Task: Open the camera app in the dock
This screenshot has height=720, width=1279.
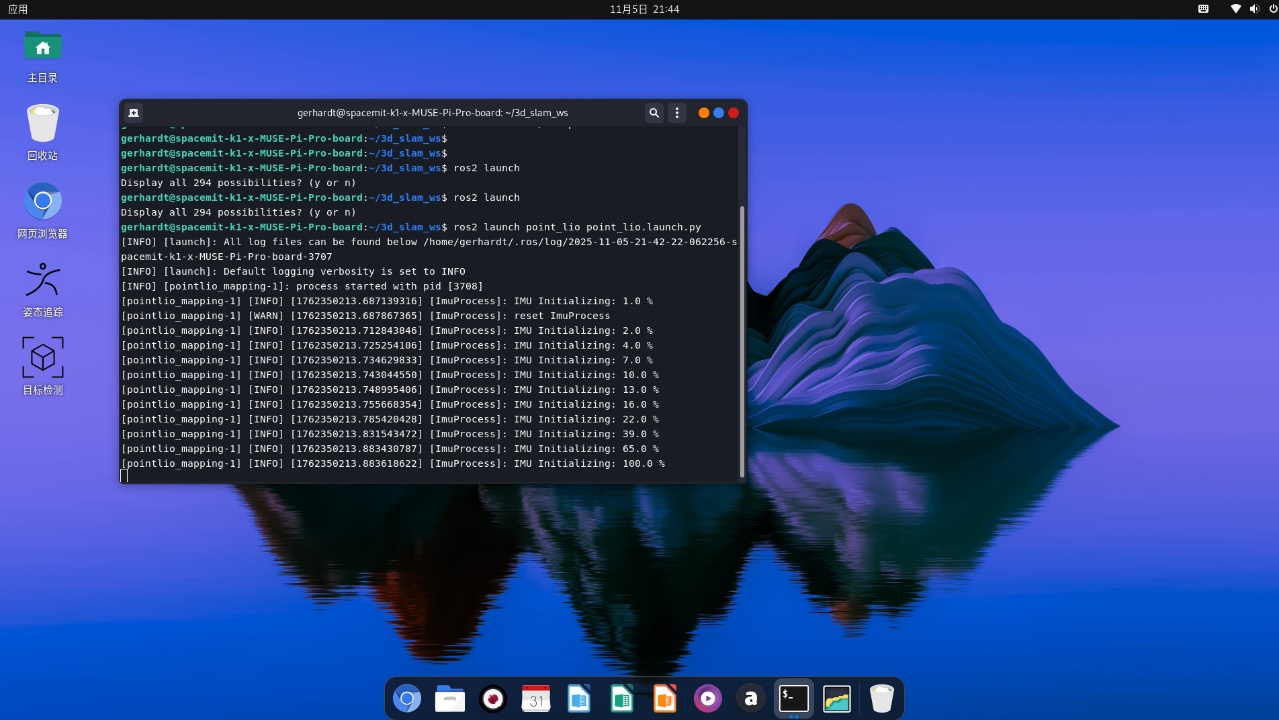Action: (493, 698)
